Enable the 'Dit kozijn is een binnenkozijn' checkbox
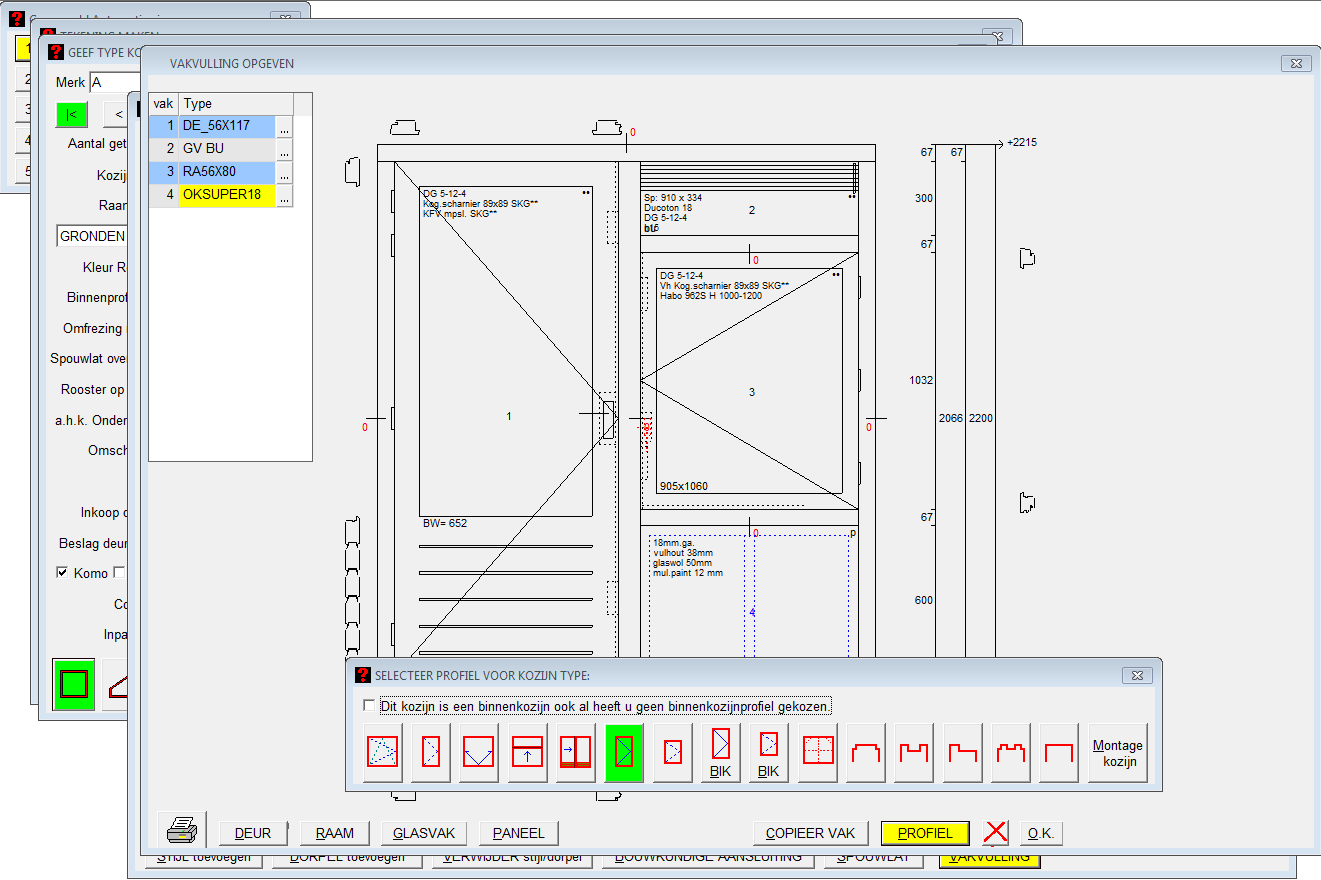 pyautogui.click(x=370, y=706)
